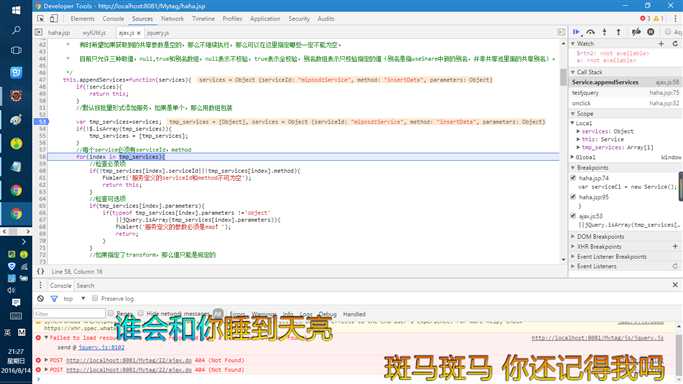This screenshot has width=683, height=384.
Task: Select the Handled filter level
Action: 354,314
